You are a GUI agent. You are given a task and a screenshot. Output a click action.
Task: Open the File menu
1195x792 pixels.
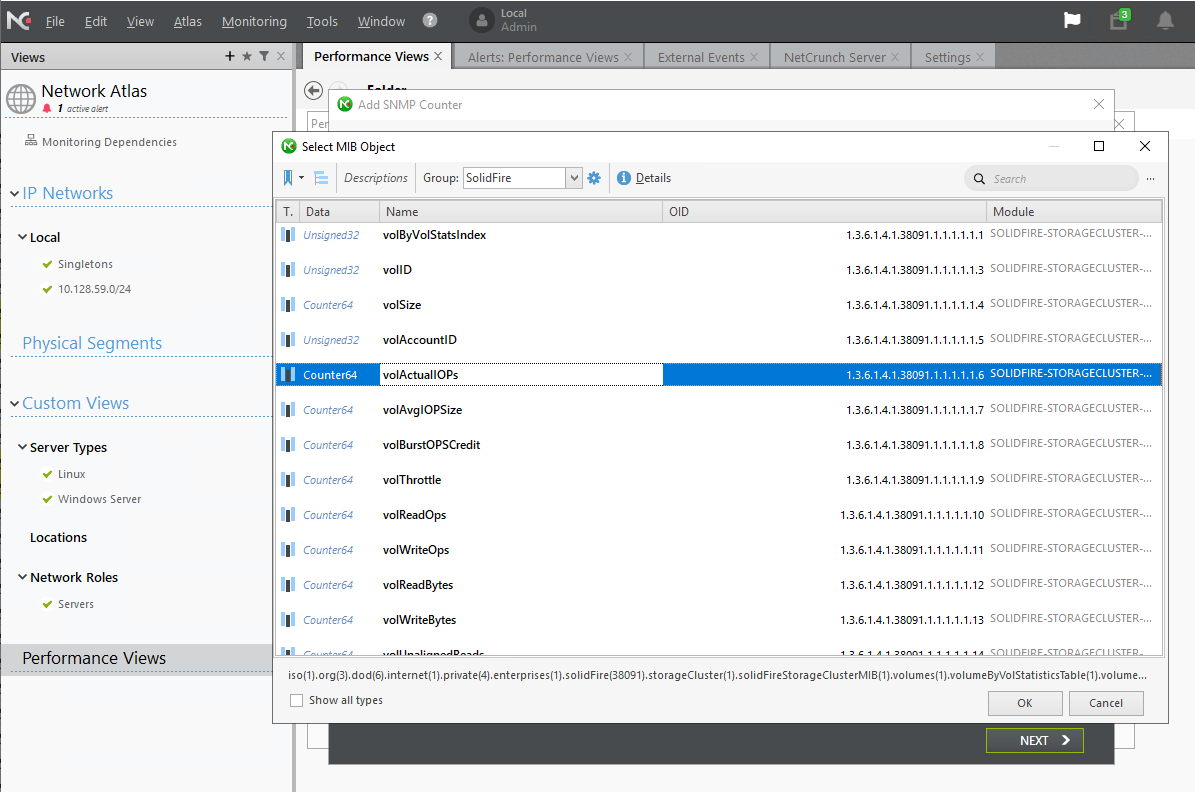click(x=55, y=21)
